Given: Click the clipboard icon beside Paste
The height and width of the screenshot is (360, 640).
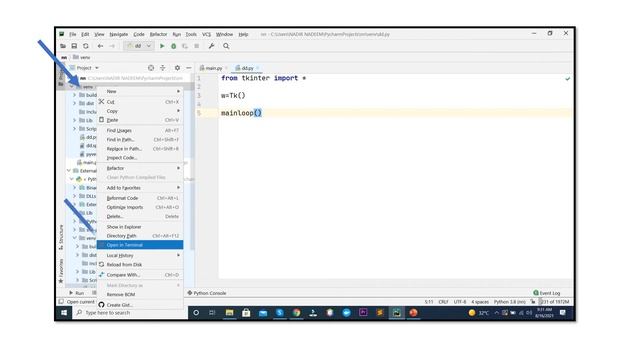Looking at the screenshot, I should click(102, 120).
